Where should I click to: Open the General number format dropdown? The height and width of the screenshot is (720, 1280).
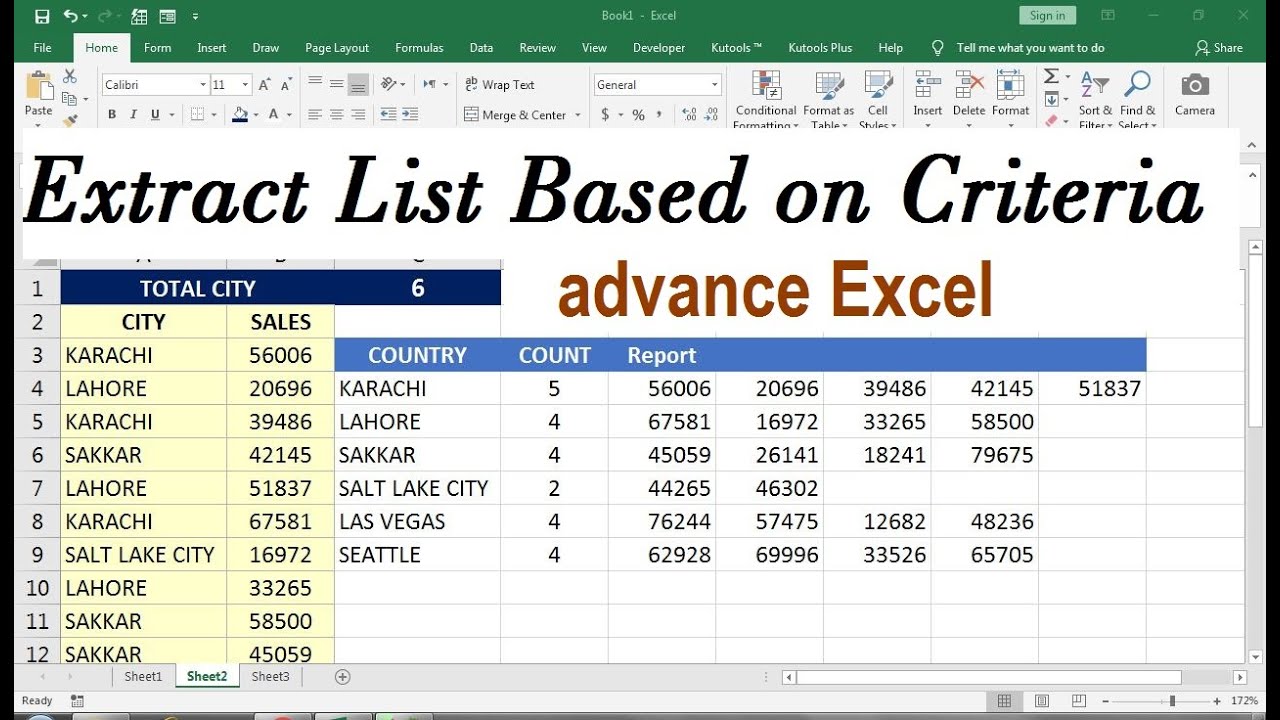click(x=715, y=85)
